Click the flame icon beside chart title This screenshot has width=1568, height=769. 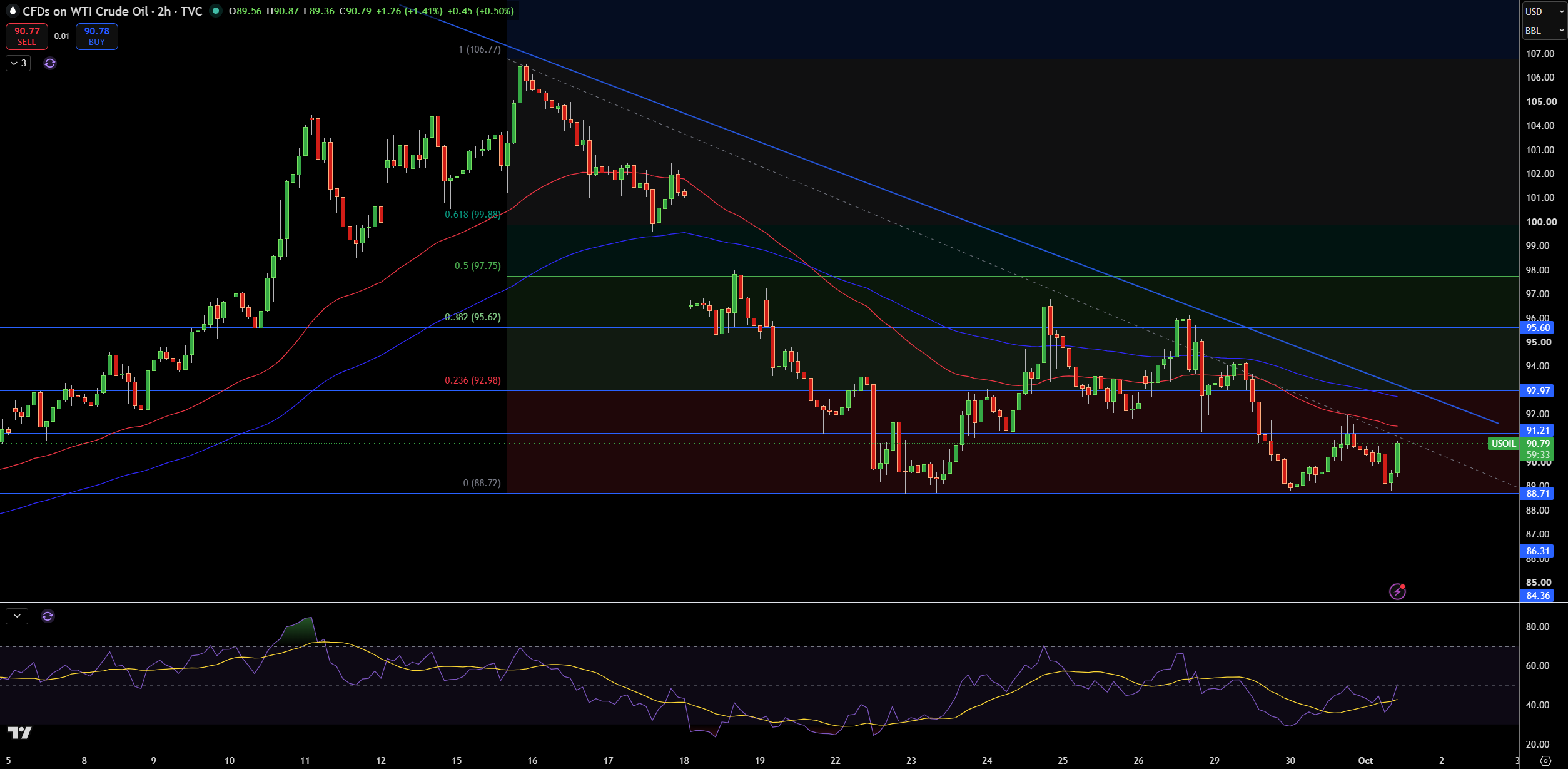[x=12, y=11]
